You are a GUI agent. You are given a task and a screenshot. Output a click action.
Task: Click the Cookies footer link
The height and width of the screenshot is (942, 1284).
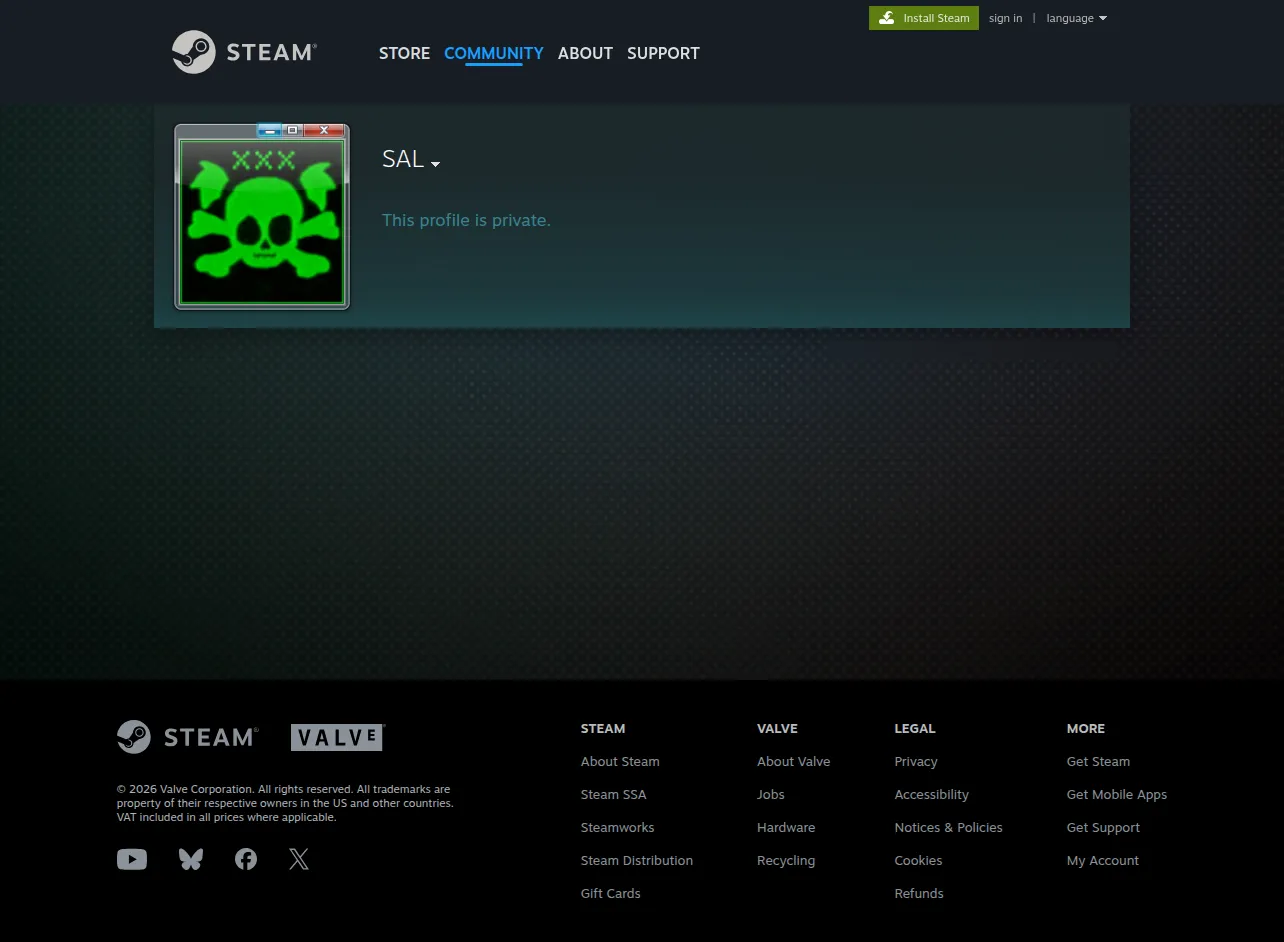(919, 860)
